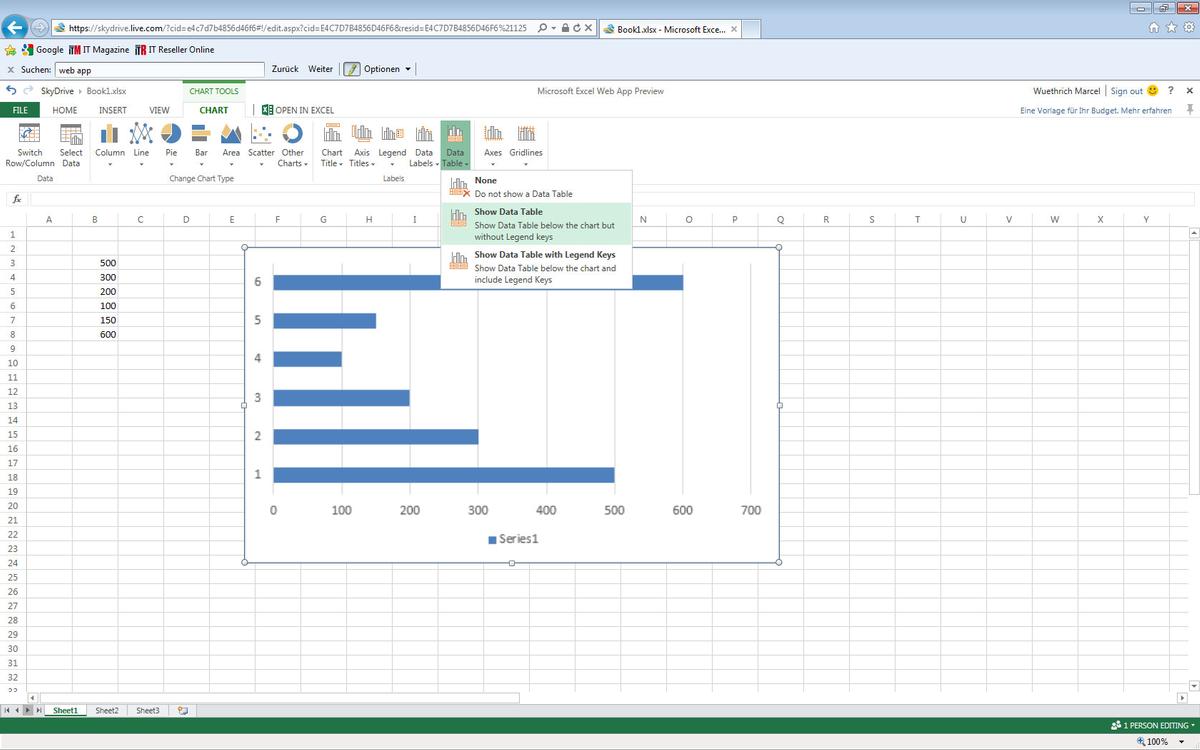Select the cell containing 500
Viewport: 1200px width, 750px height.
click(x=95, y=263)
